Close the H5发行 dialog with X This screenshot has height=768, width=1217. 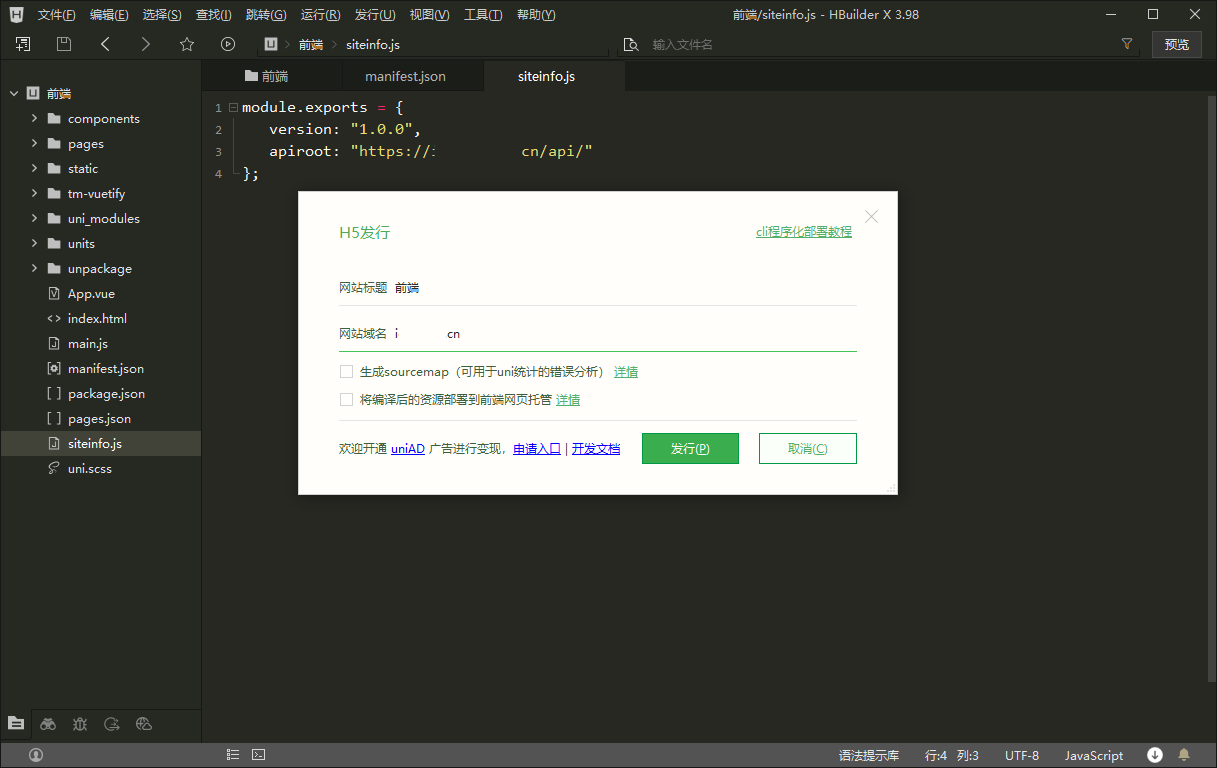point(871,216)
